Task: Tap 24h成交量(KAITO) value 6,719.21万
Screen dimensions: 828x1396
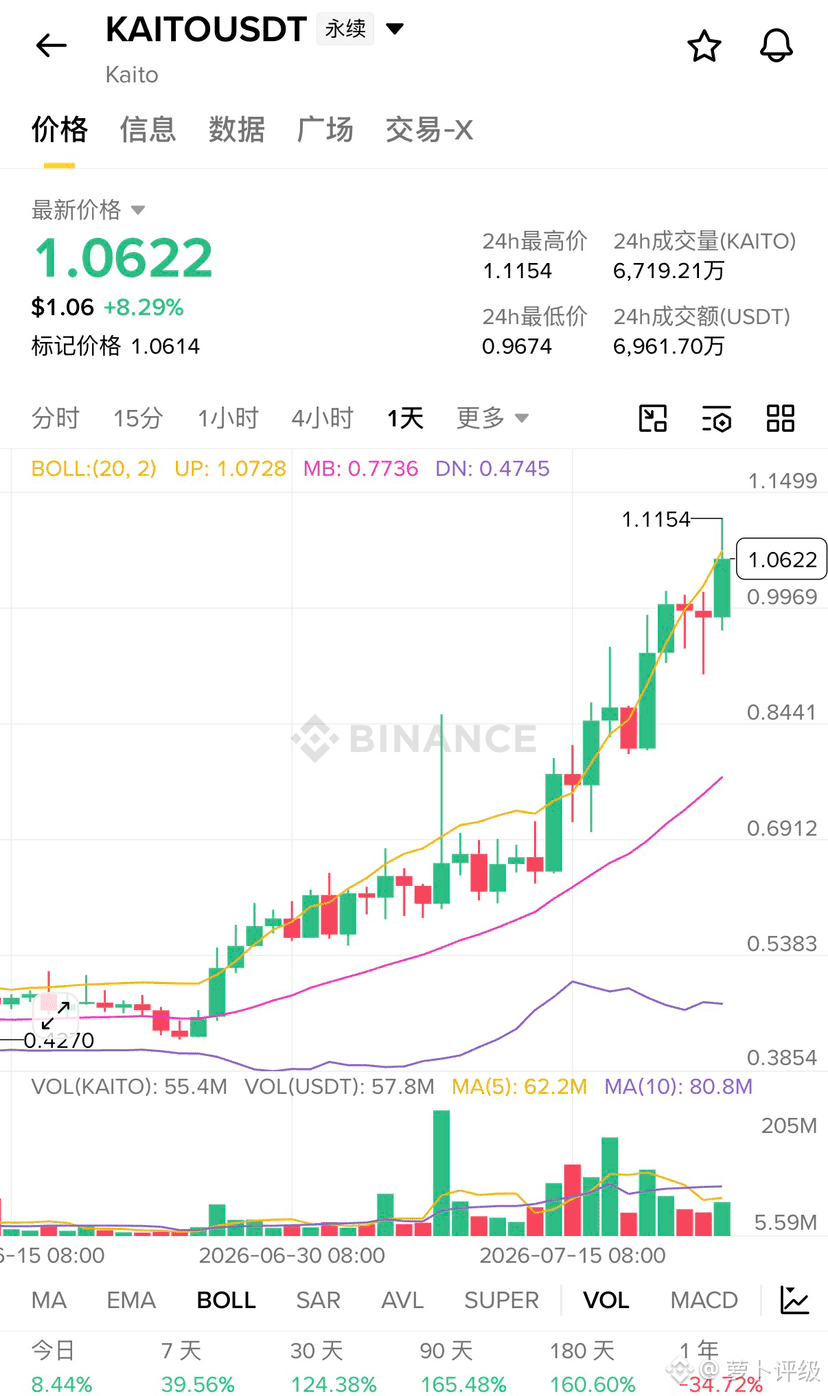Action: coord(669,271)
